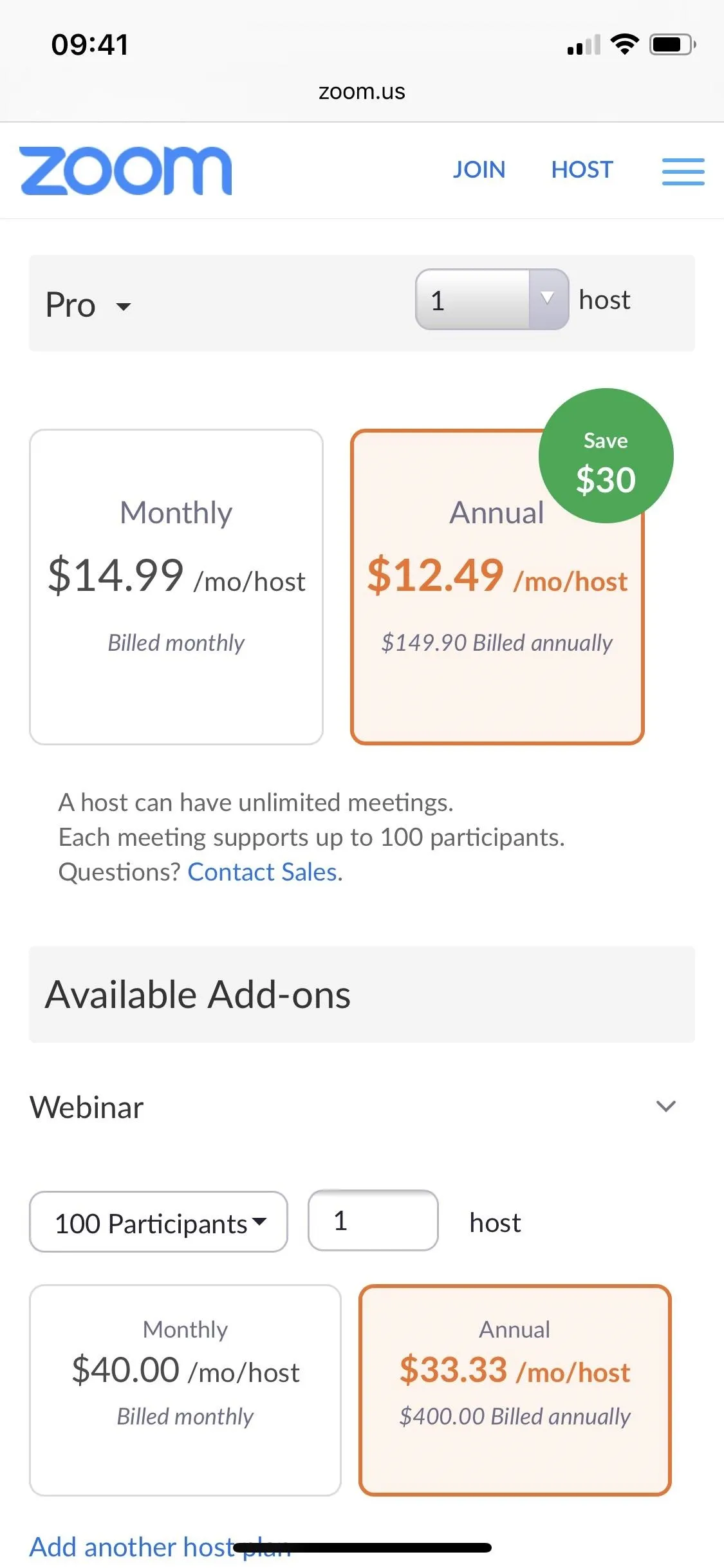
Task: Open the host count selector
Action: [x=492, y=299]
